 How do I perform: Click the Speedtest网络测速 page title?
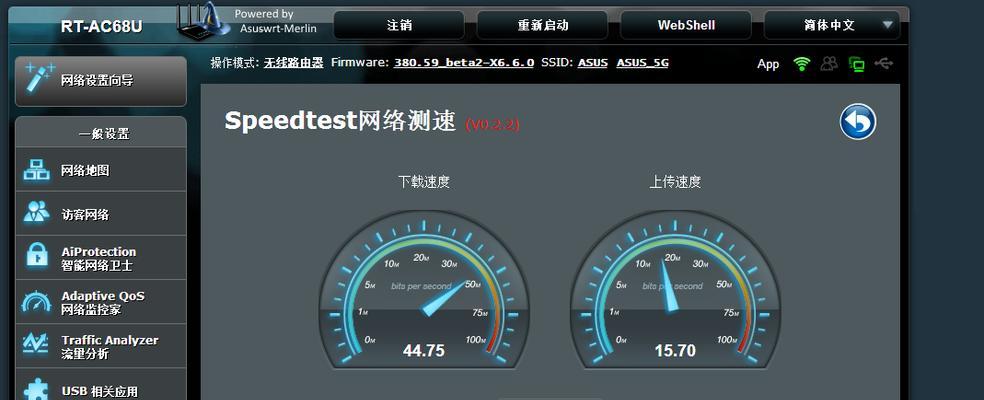click(x=340, y=121)
